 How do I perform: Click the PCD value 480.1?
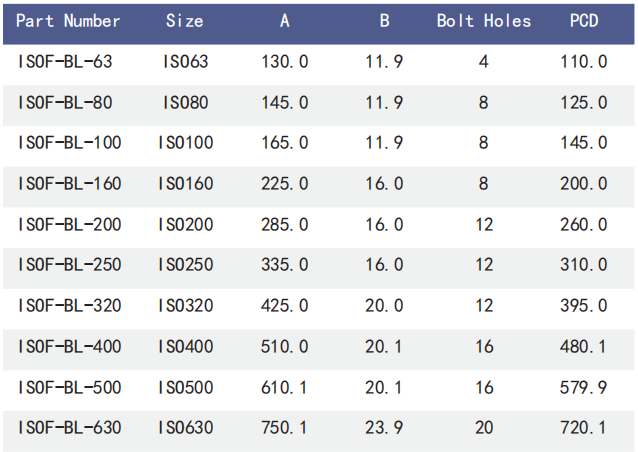[x=584, y=347]
